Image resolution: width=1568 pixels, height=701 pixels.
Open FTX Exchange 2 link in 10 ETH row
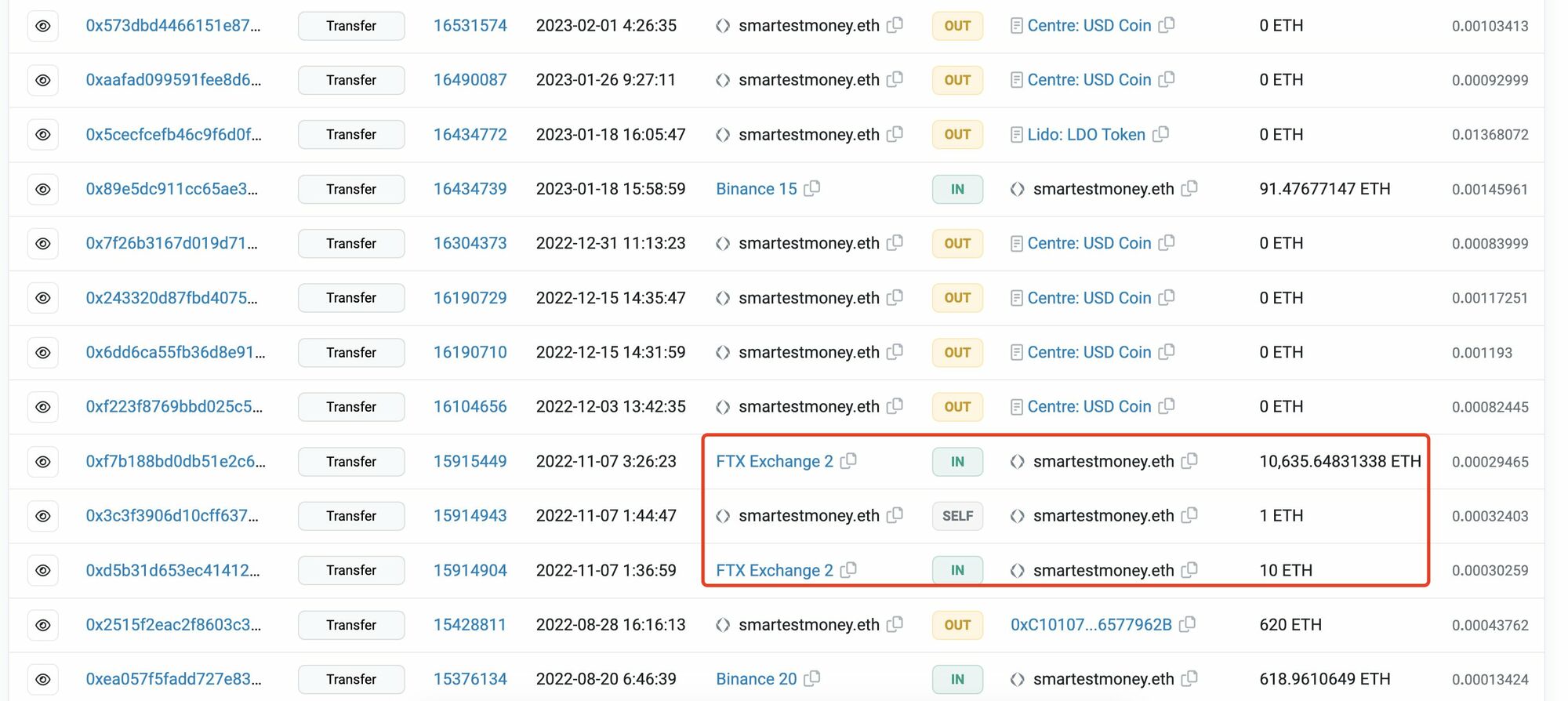(775, 571)
